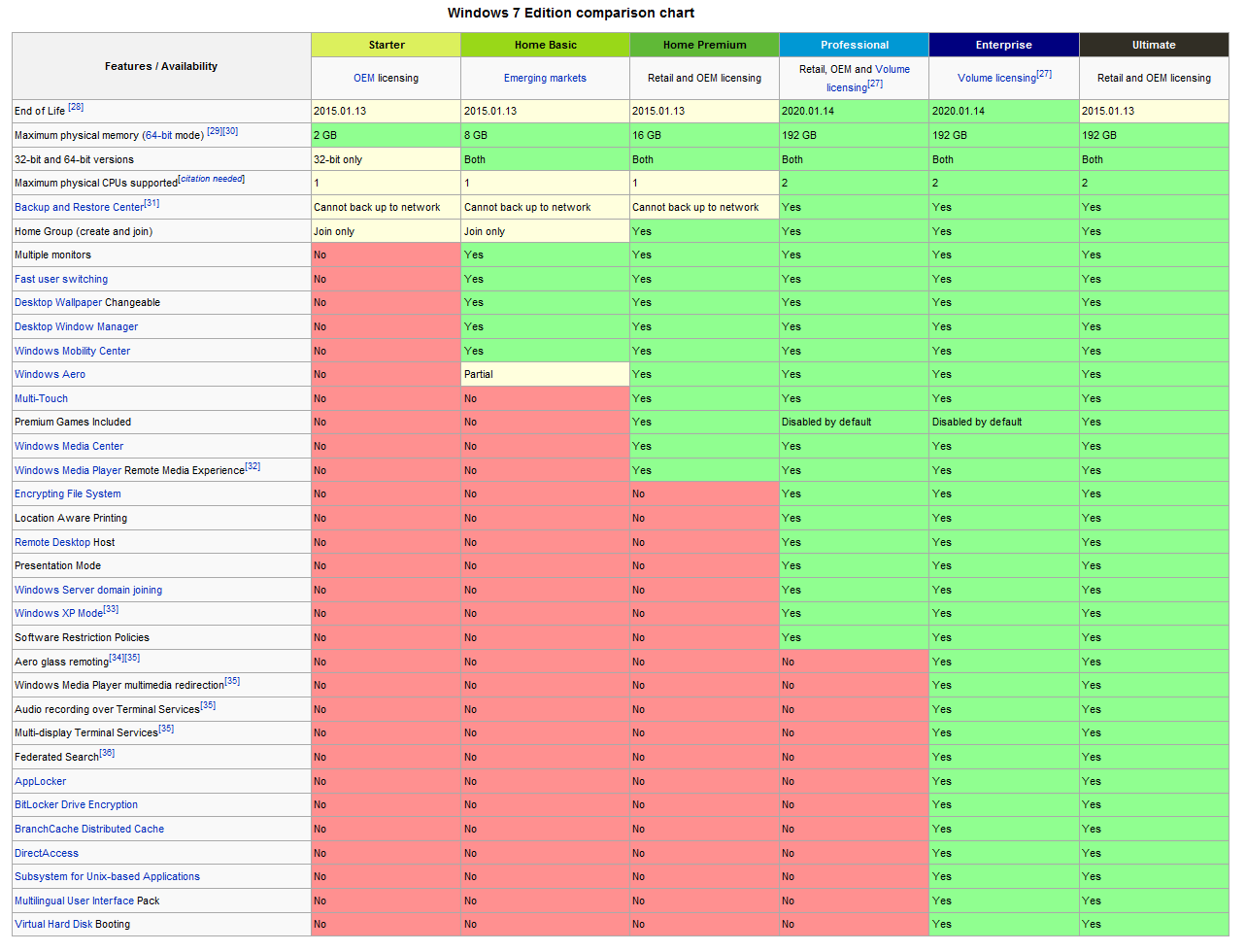
Task: Follow Subsystem for Unix-based Applications link
Action: (x=107, y=876)
